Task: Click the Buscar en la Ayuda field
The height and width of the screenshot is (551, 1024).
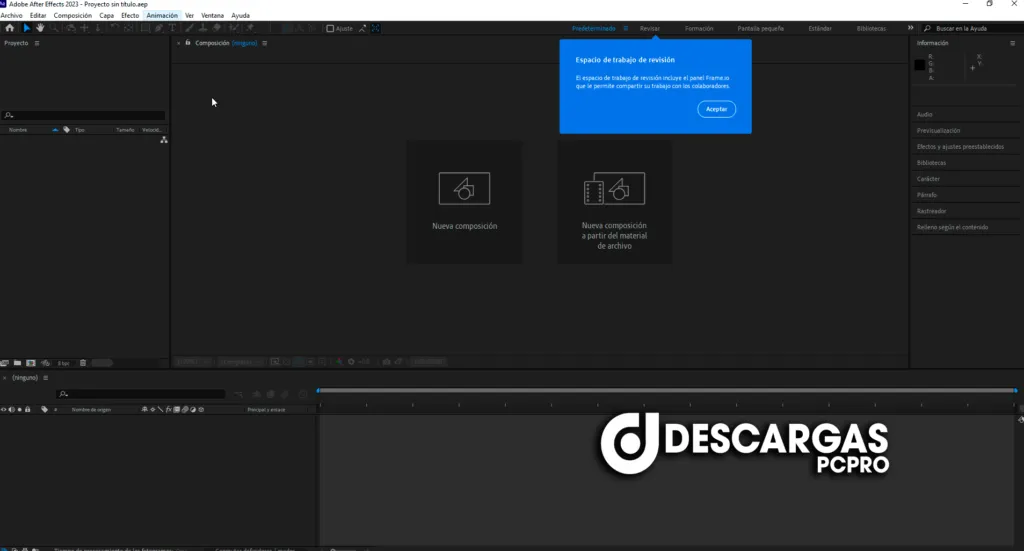Action: click(974, 29)
